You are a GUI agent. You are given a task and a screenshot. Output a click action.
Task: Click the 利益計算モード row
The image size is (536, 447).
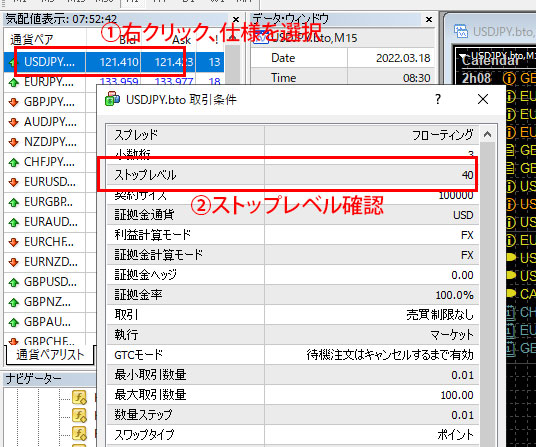click(x=293, y=235)
